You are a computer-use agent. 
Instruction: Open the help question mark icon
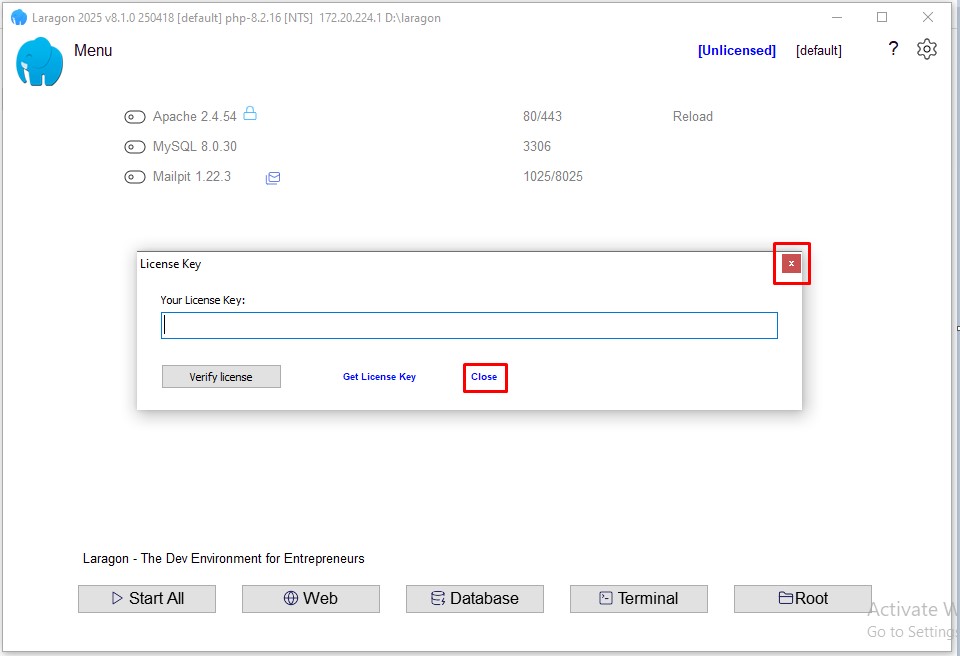pos(893,49)
